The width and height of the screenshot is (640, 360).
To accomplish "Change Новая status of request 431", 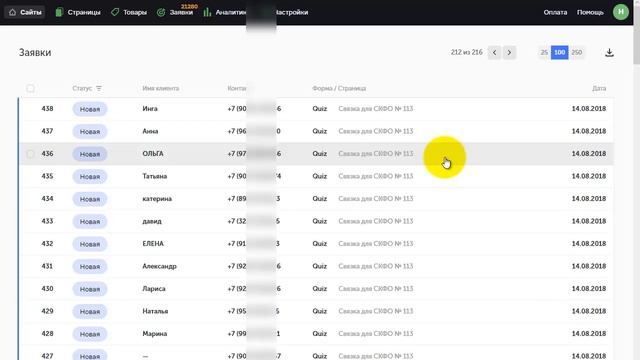I will pyautogui.click(x=90, y=266).
